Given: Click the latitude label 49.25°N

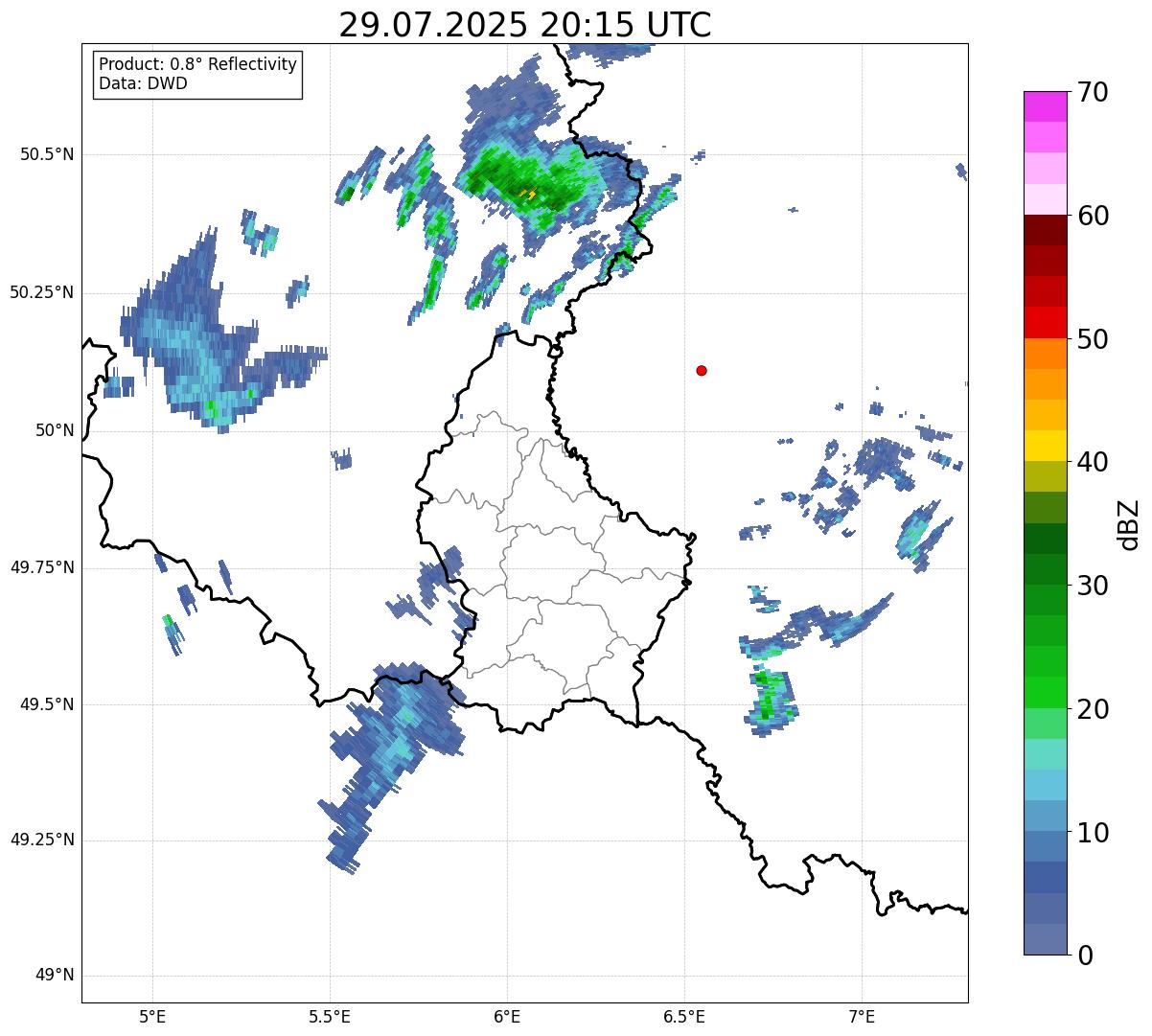Looking at the screenshot, I should [42, 840].
